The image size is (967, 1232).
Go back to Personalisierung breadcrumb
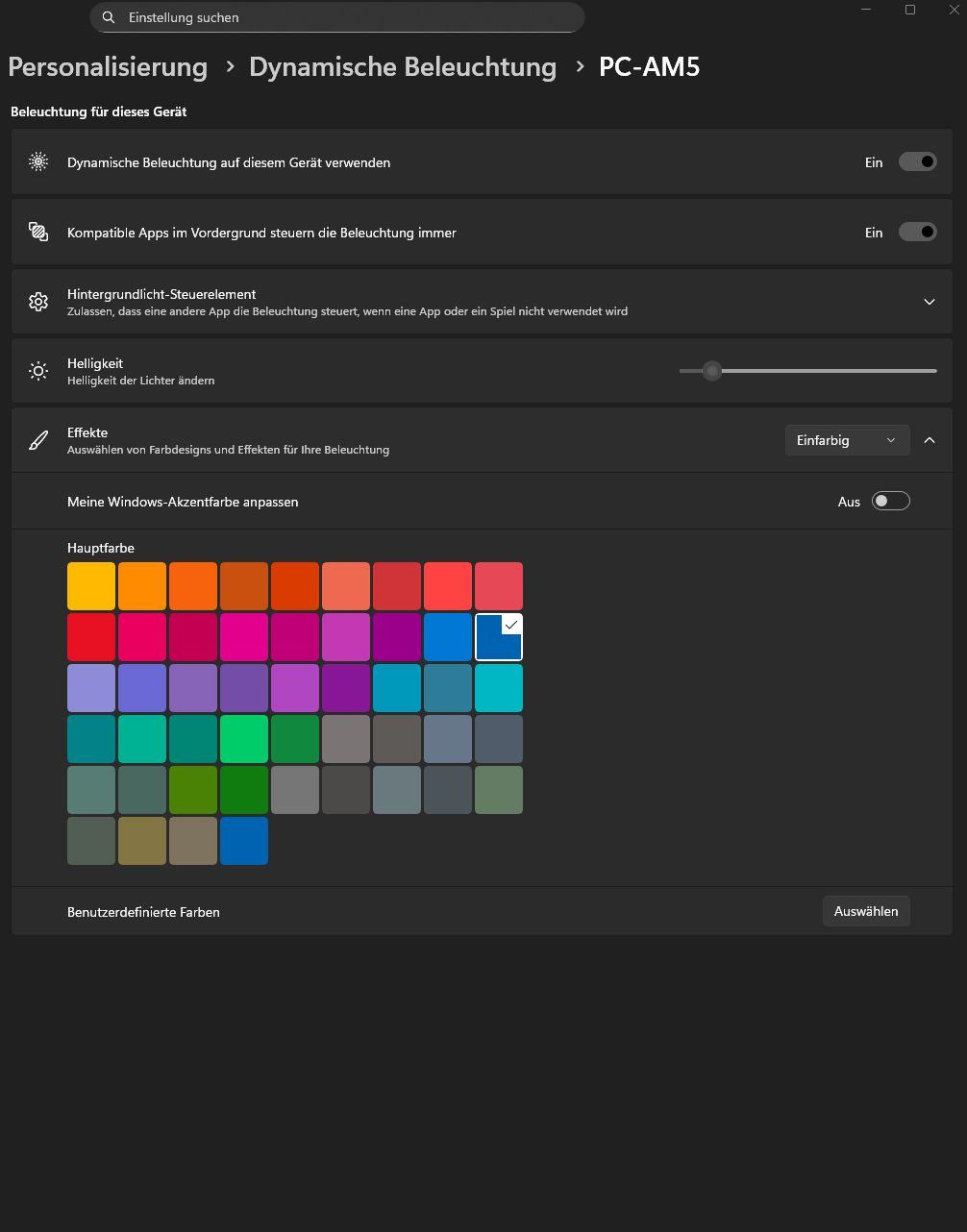click(x=108, y=67)
